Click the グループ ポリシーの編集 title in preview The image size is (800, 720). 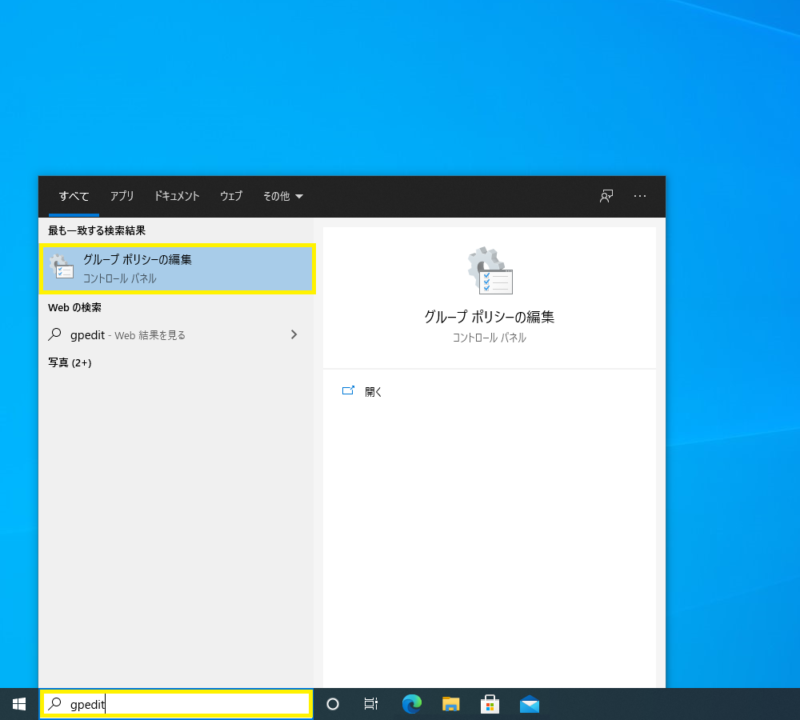coord(489,317)
